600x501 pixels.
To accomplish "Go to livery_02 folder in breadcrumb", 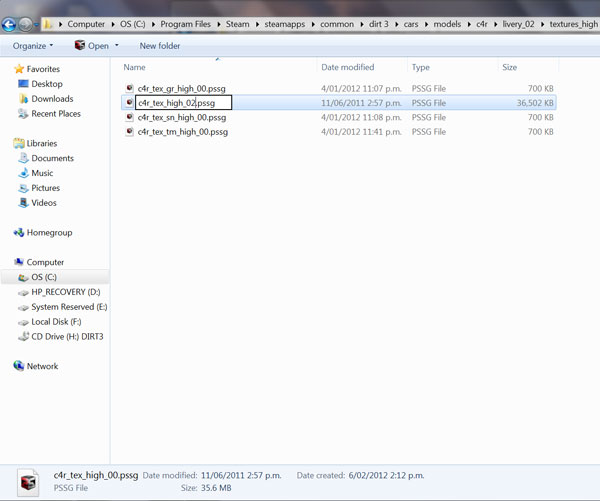I will point(518,24).
